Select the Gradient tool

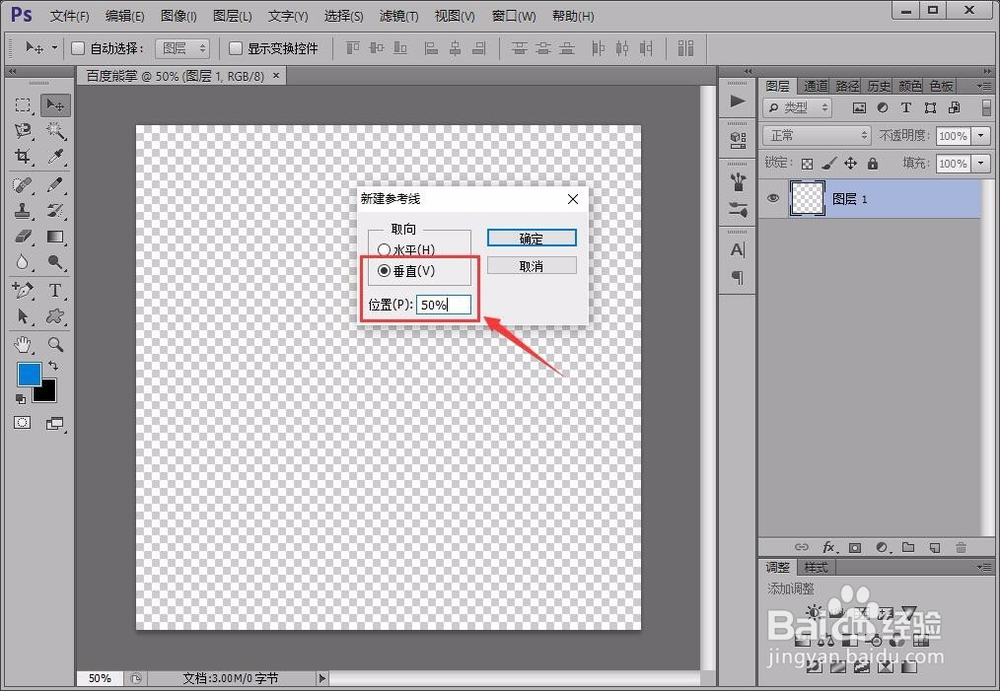pos(55,237)
